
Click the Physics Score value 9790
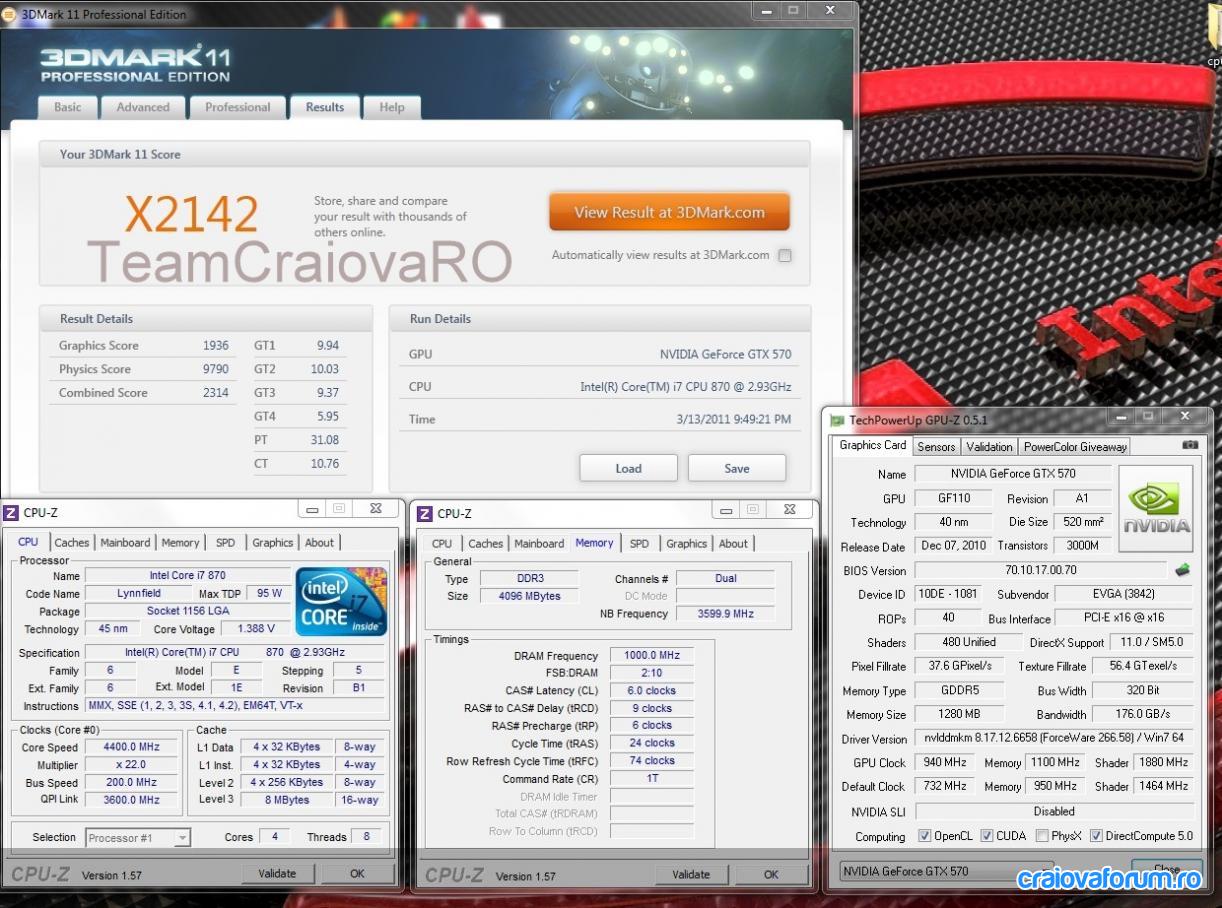click(x=216, y=369)
